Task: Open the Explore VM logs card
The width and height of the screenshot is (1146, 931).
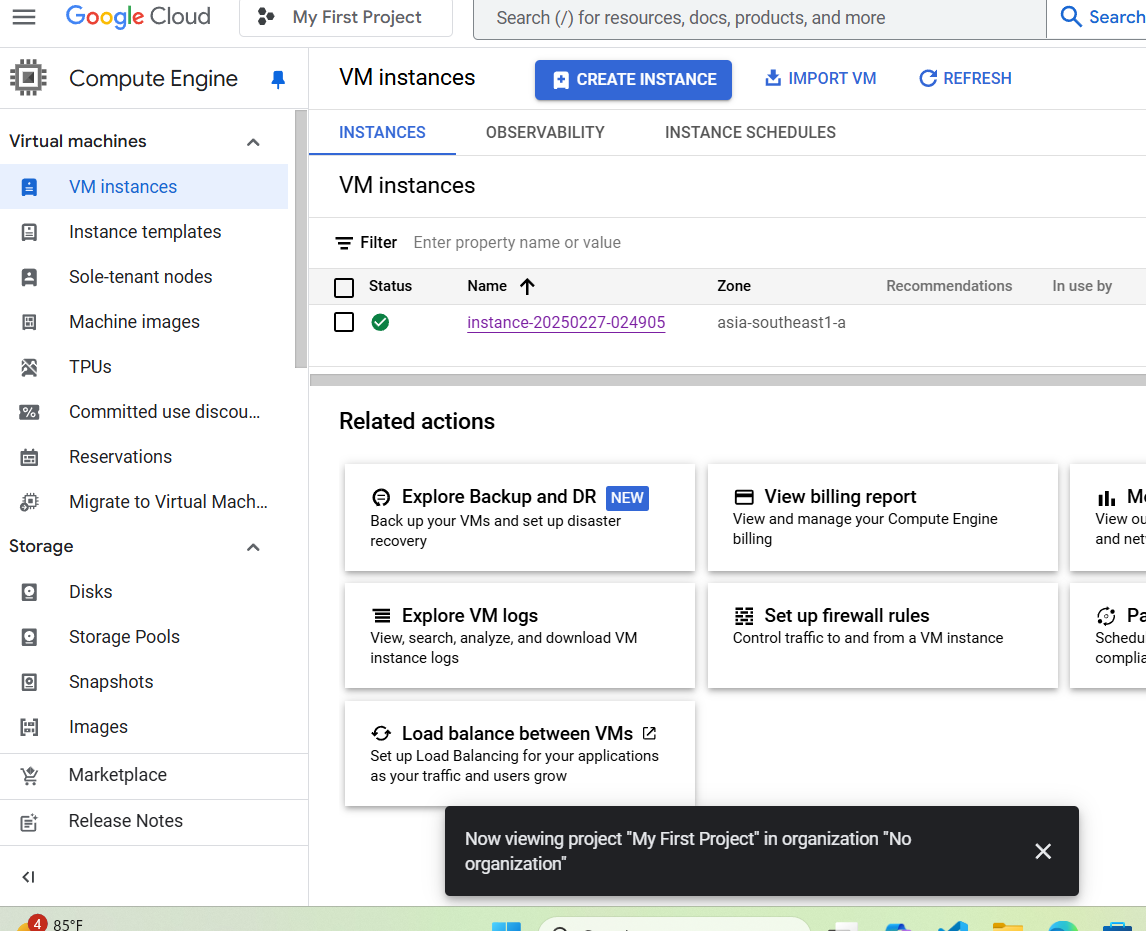Action: pos(520,636)
